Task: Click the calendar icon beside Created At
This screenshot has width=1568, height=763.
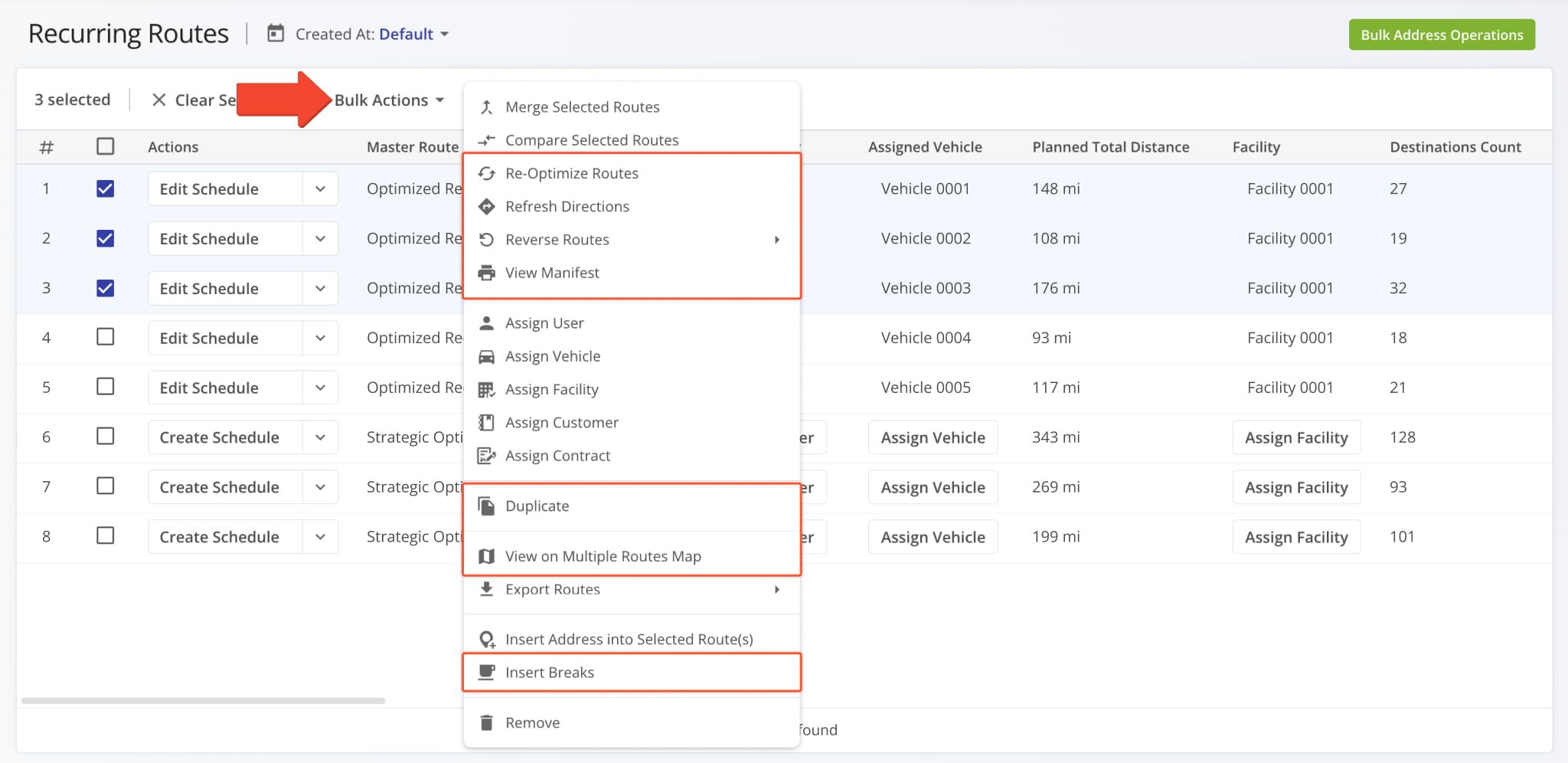Action: click(x=276, y=34)
